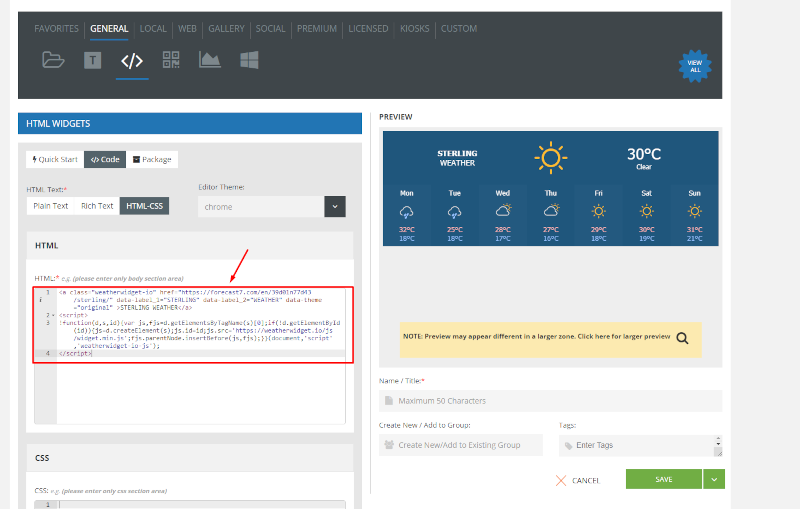Open the WEB tab

[187, 29]
